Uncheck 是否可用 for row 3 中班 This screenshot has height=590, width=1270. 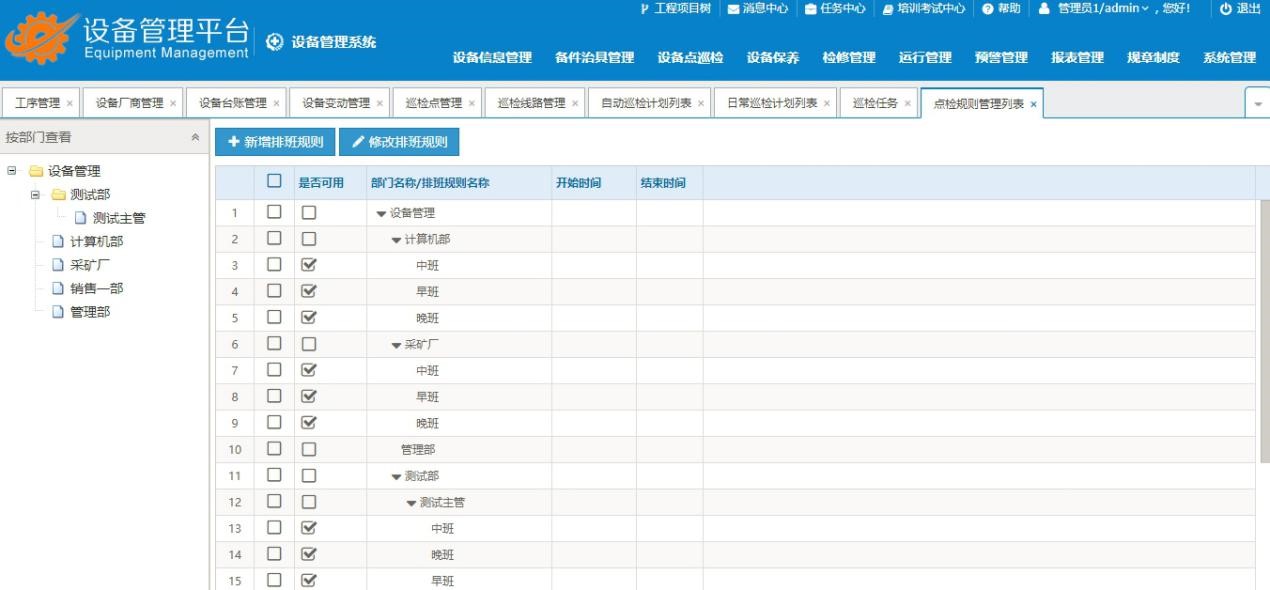309,265
